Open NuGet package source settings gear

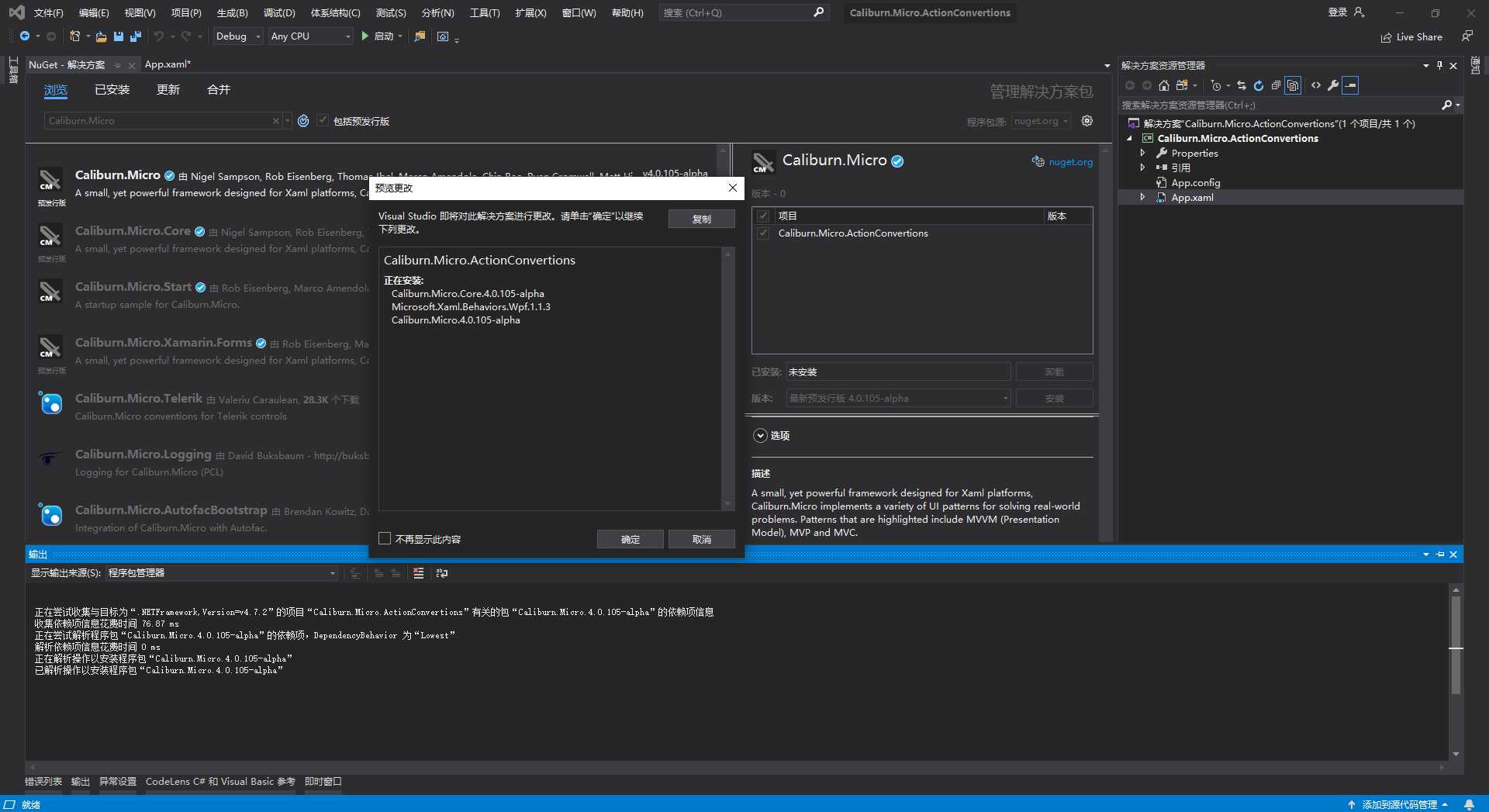click(1087, 121)
